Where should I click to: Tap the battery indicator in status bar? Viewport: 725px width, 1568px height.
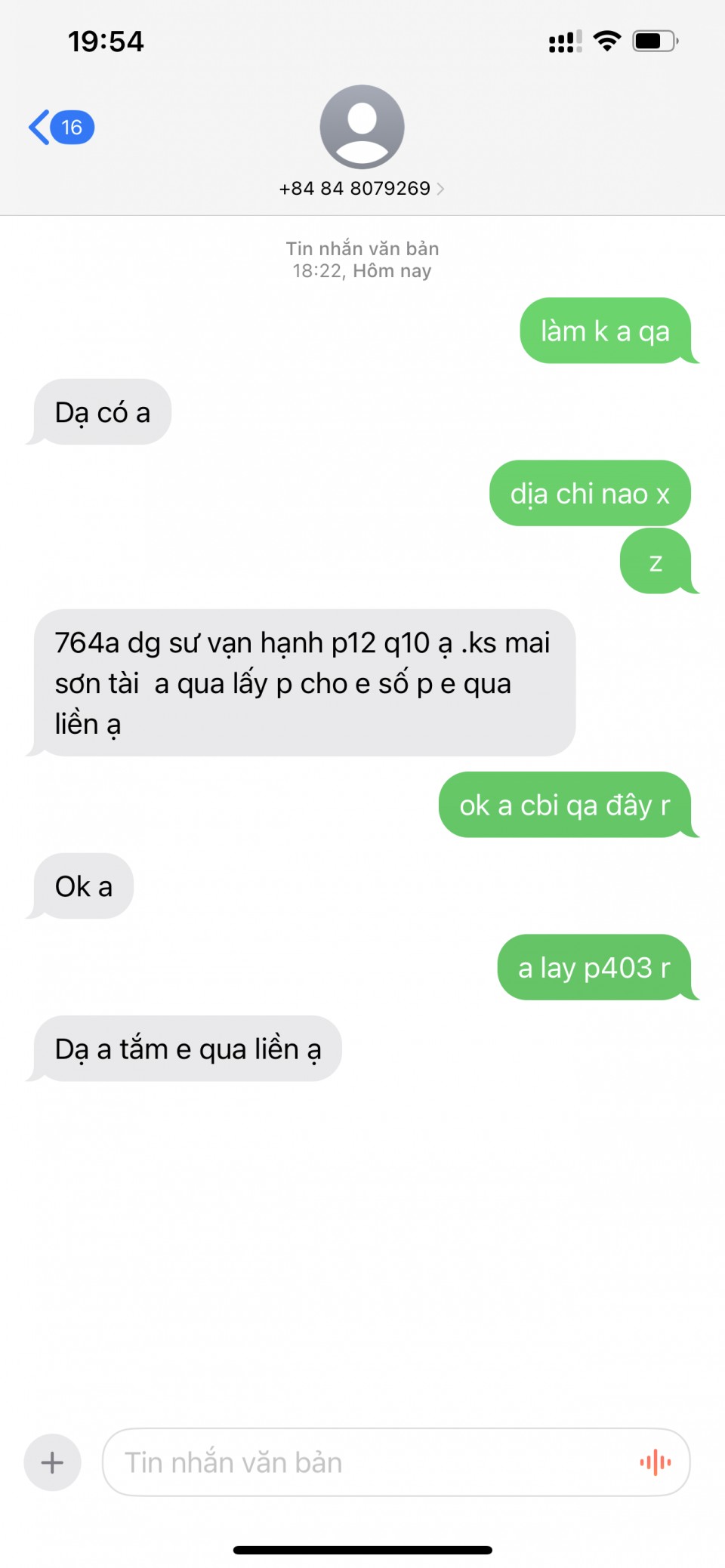[x=656, y=41]
